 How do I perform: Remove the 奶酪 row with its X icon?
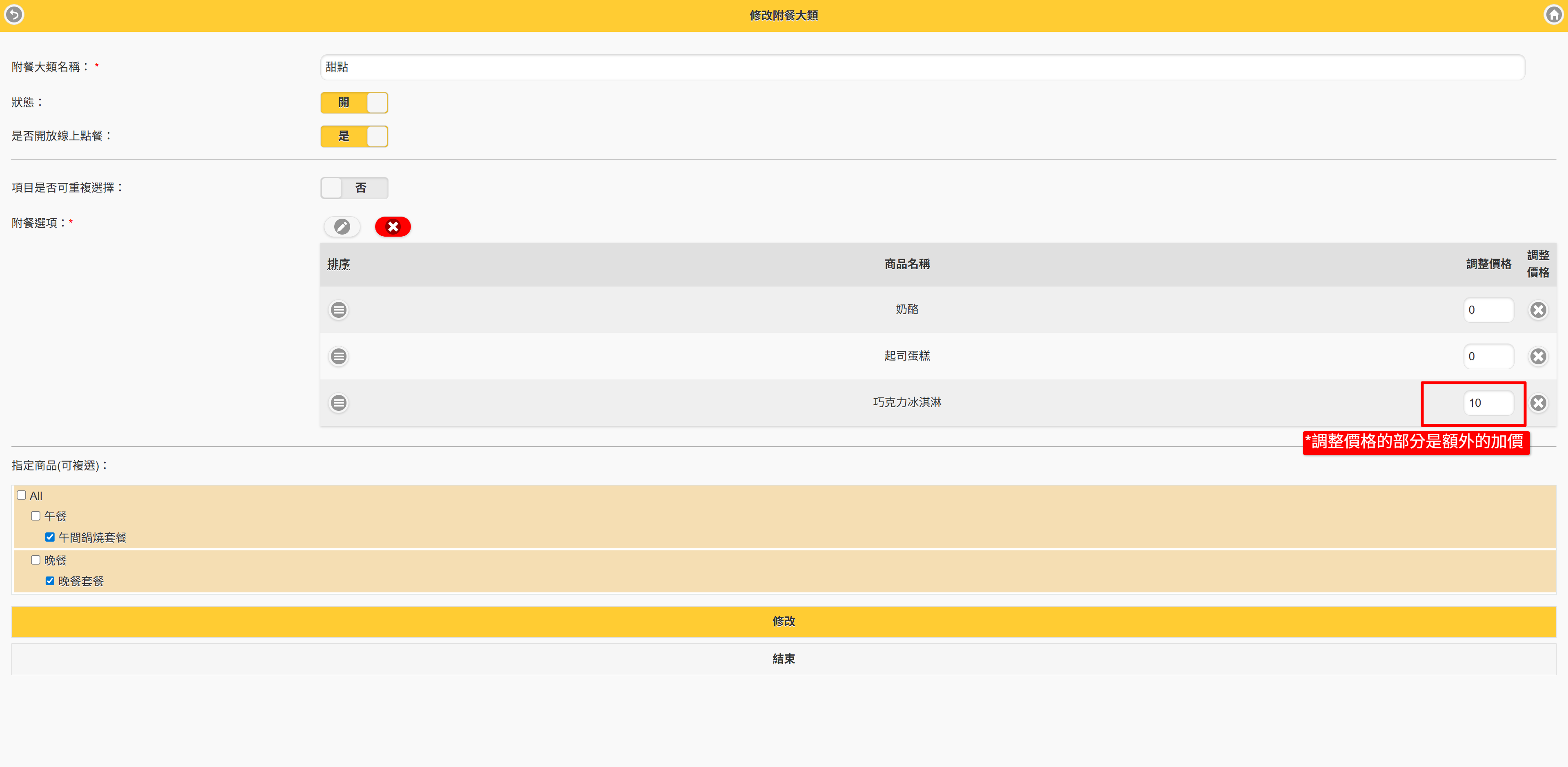[x=1538, y=310]
